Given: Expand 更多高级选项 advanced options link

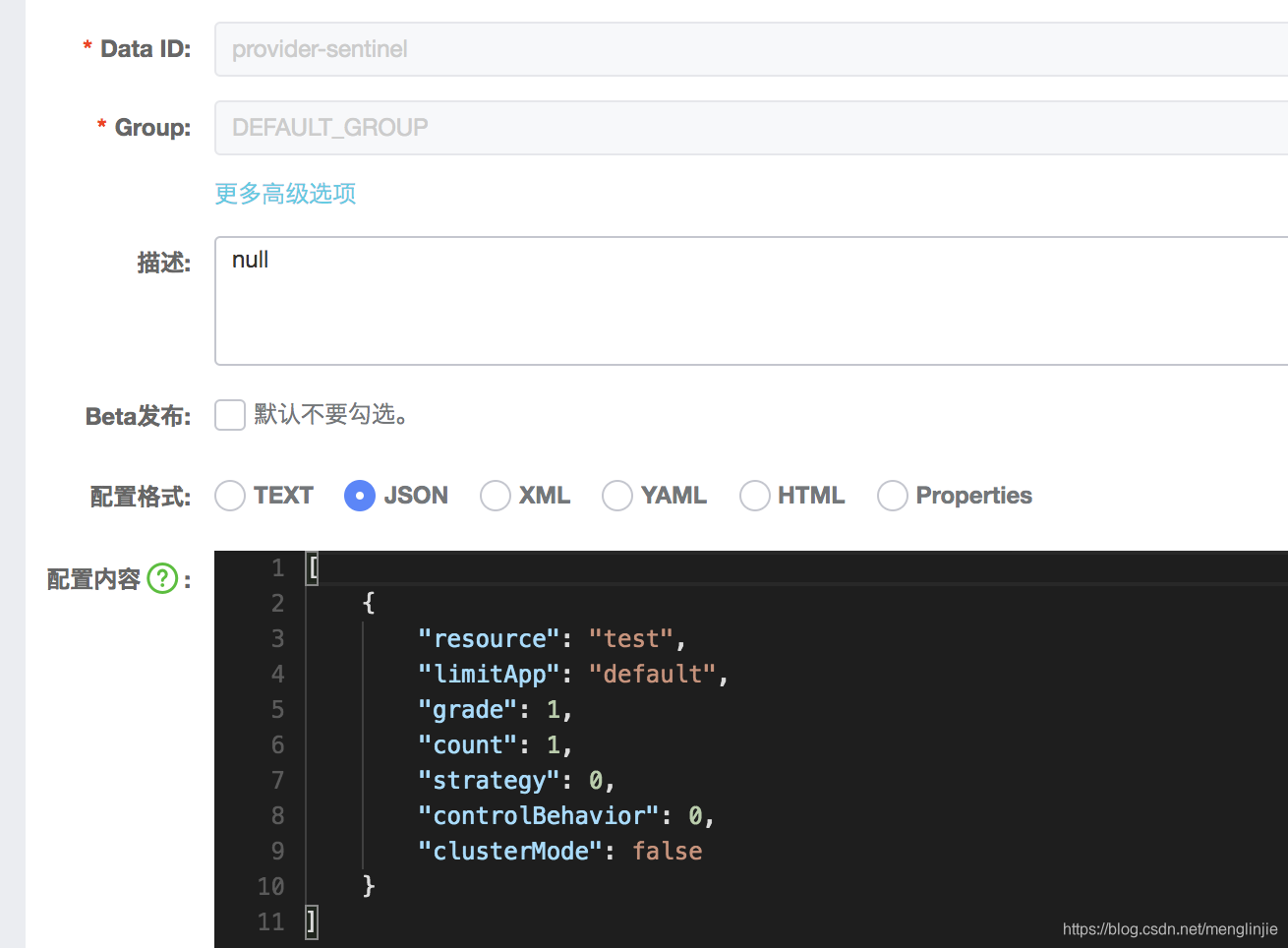Looking at the screenshot, I should coord(285,194).
